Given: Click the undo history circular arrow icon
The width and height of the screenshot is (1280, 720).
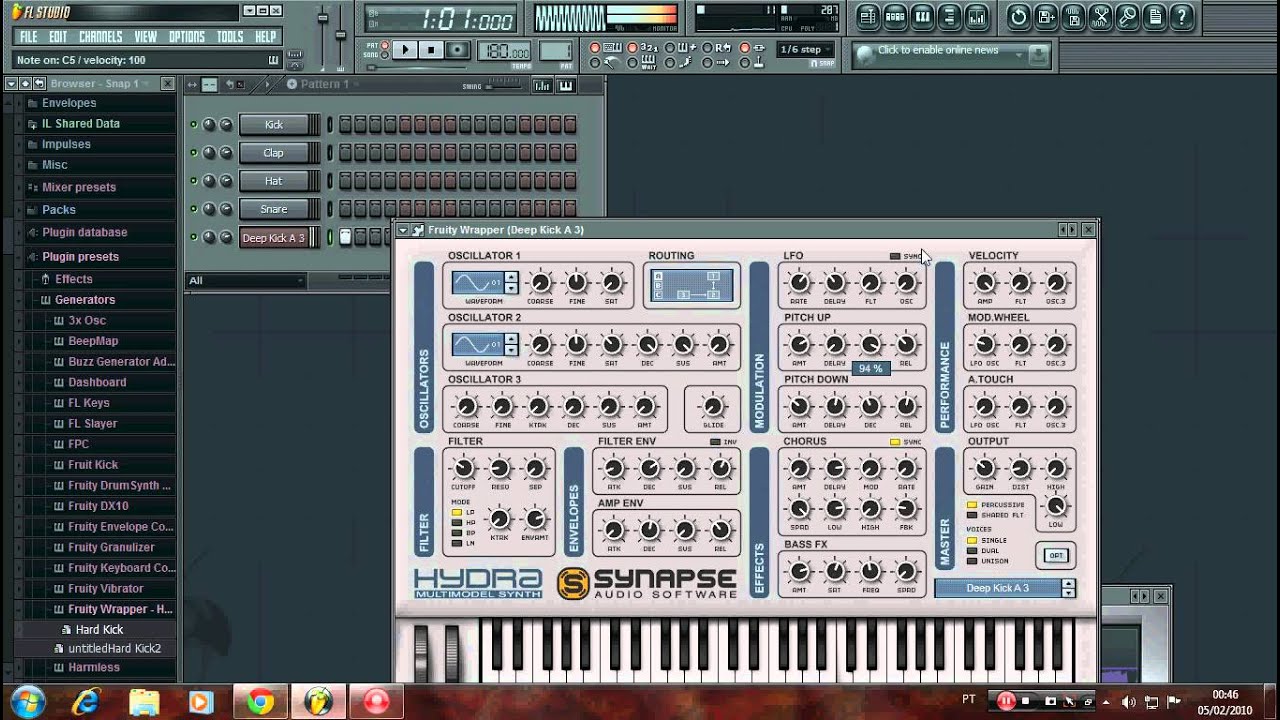Looking at the screenshot, I should tap(1019, 16).
